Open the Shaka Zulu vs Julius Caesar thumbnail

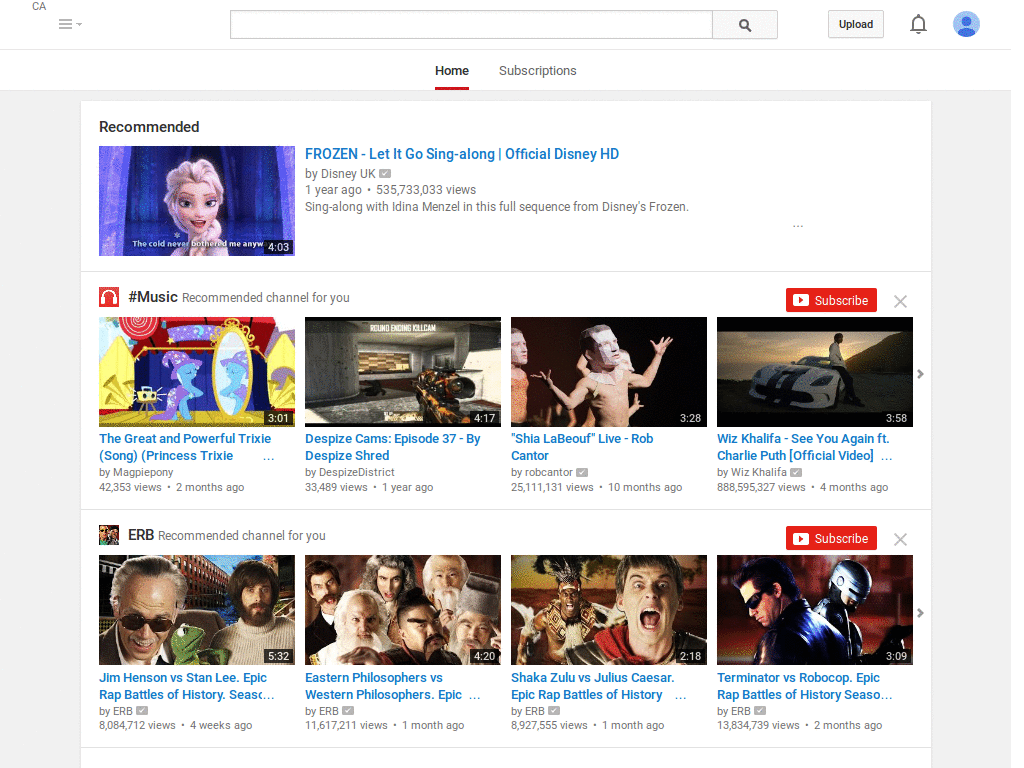[x=609, y=610]
